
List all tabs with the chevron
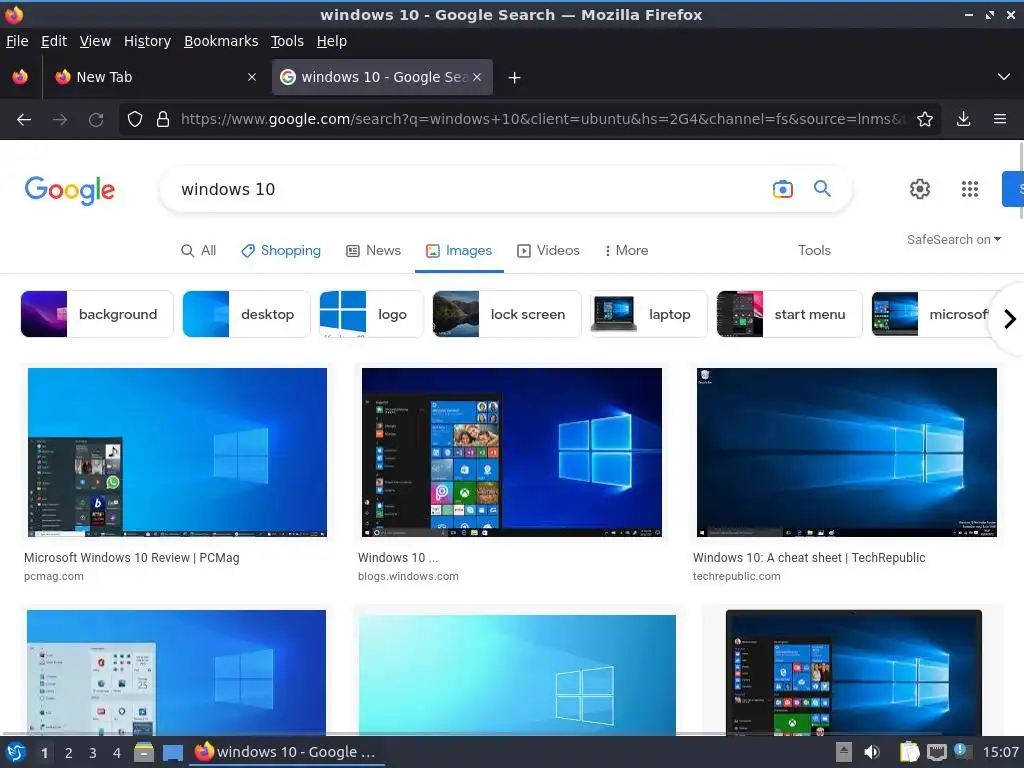click(x=1004, y=77)
